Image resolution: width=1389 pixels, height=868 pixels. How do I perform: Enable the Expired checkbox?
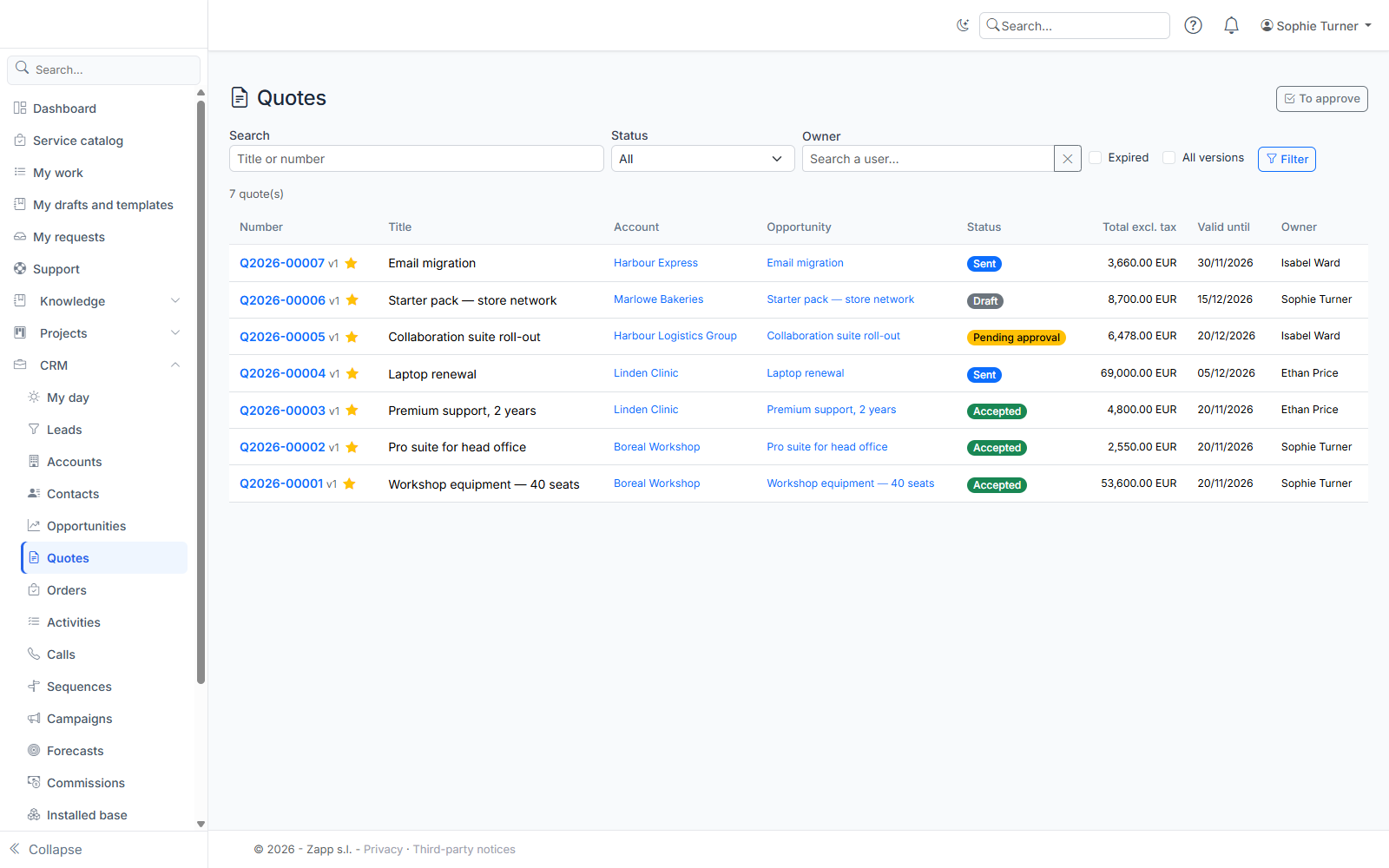pos(1096,157)
